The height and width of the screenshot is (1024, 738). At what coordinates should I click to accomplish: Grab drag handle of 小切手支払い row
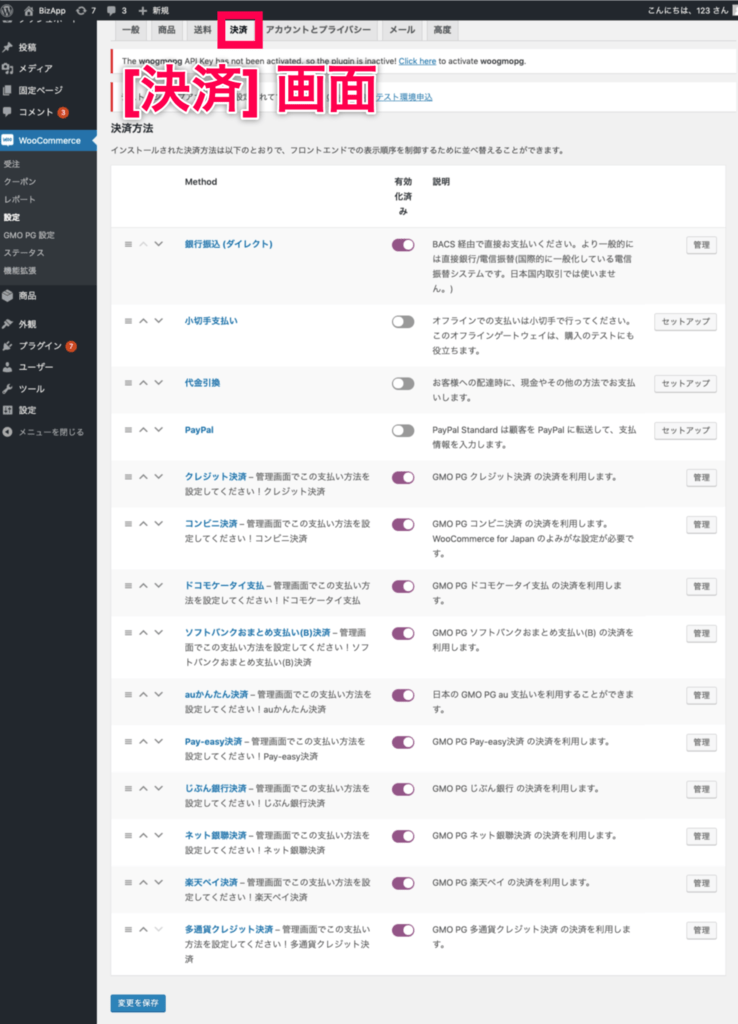tap(129, 321)
